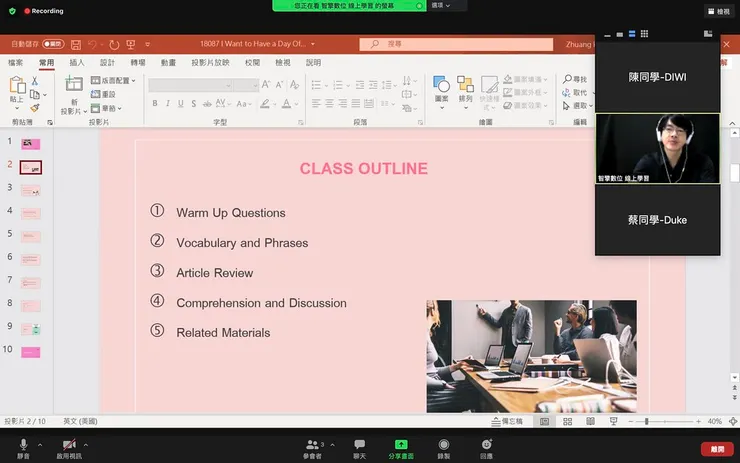Click the Reset slide (重設) button
The height and width of the screenshot is (463, 740).
[x=103, y=94]
